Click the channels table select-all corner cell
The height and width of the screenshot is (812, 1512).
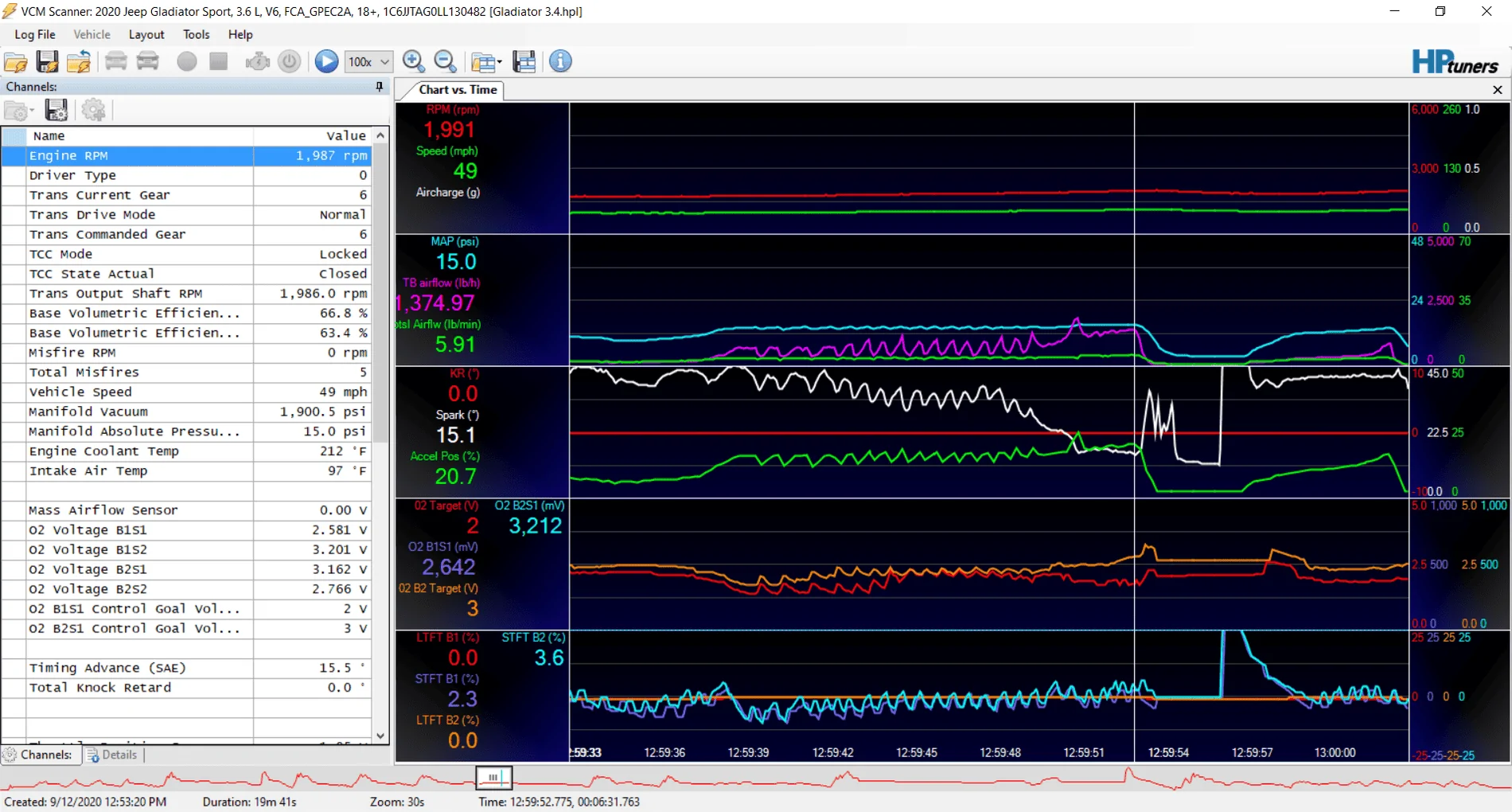click(x=14, y=136)
